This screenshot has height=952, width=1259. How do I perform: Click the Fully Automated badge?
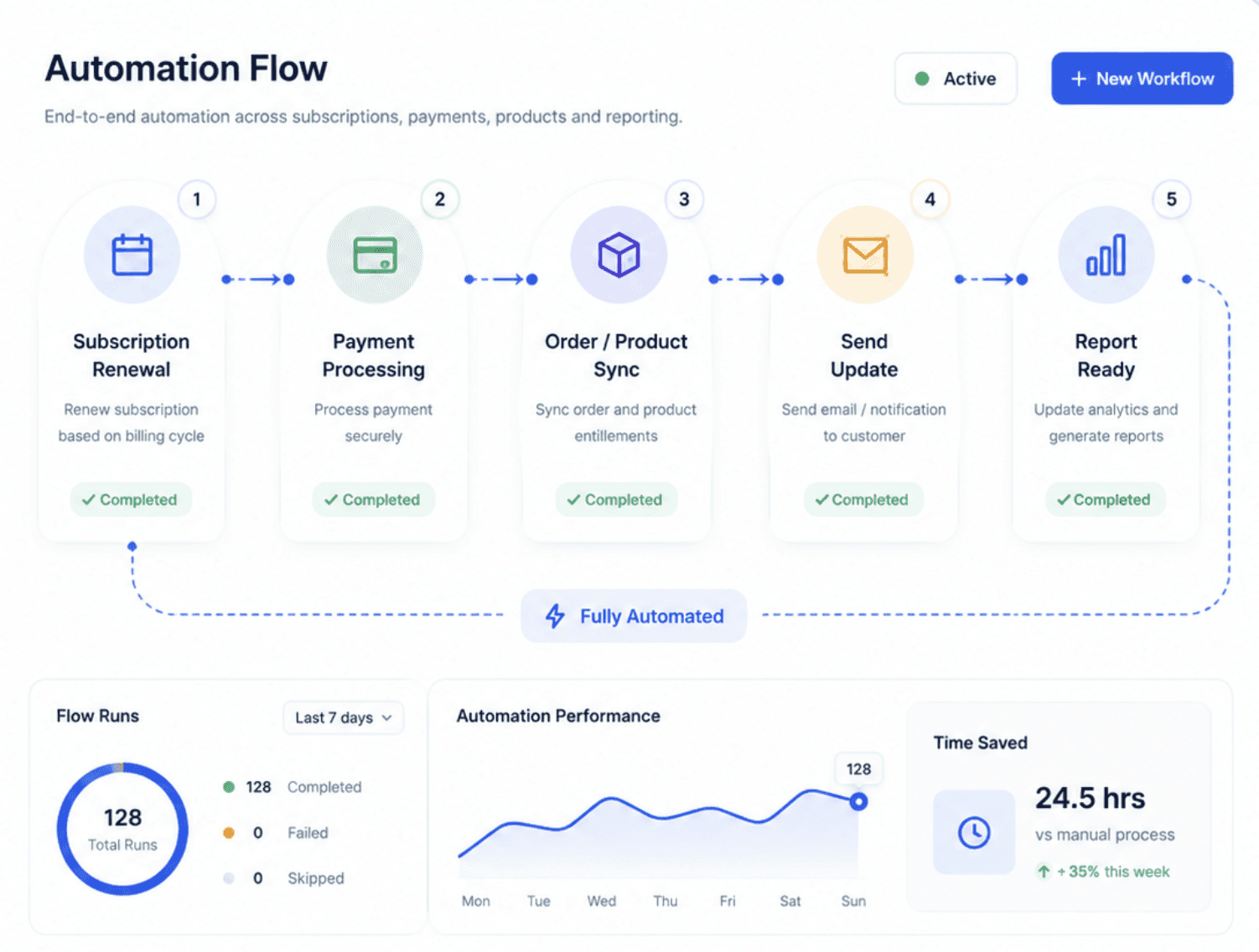tap(634, 616)
